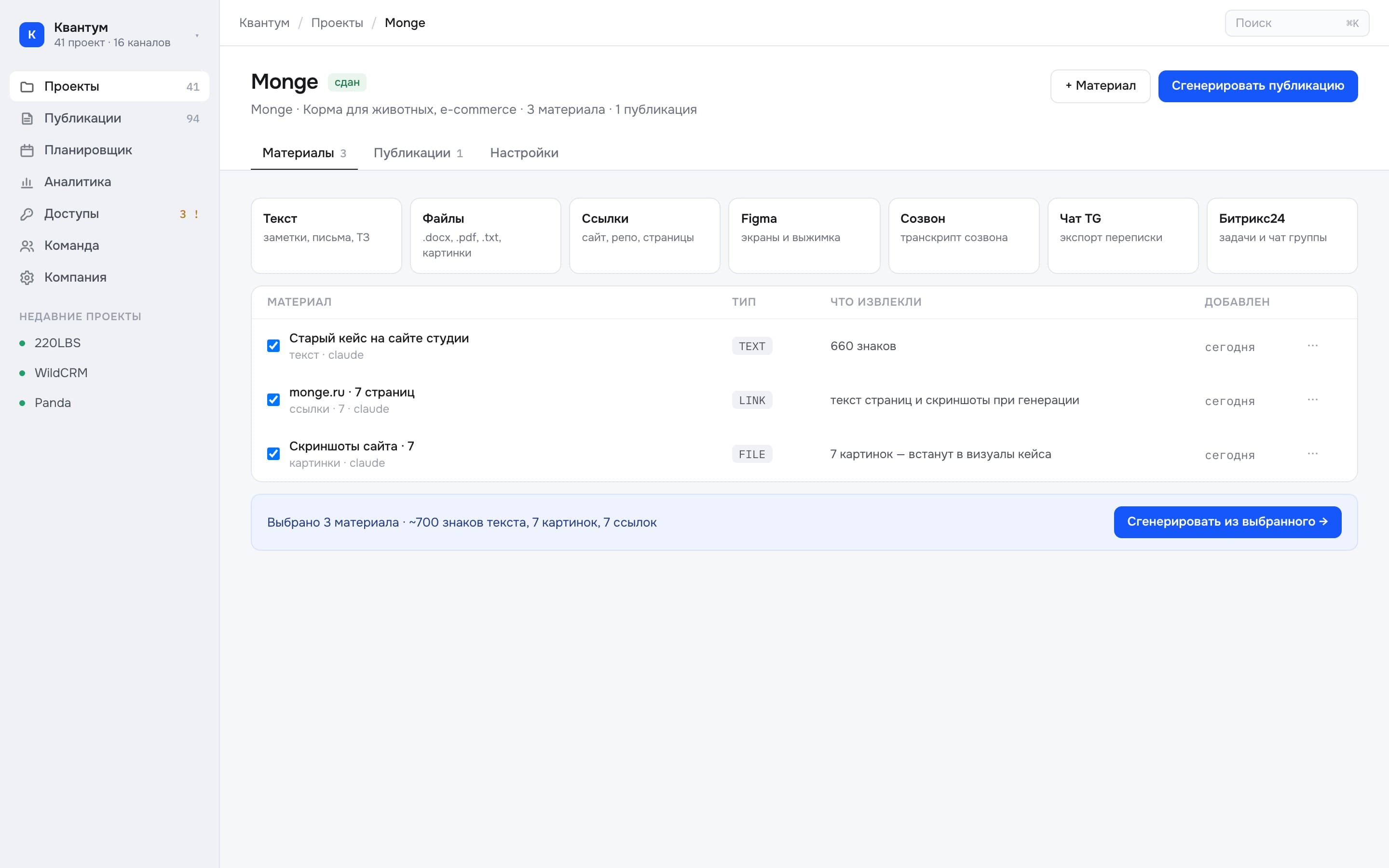The height and width of the screenshot is (868, 1389).
Task: Add material via Ссылки card
Action: pyautogui.click(x=644, y=236)
